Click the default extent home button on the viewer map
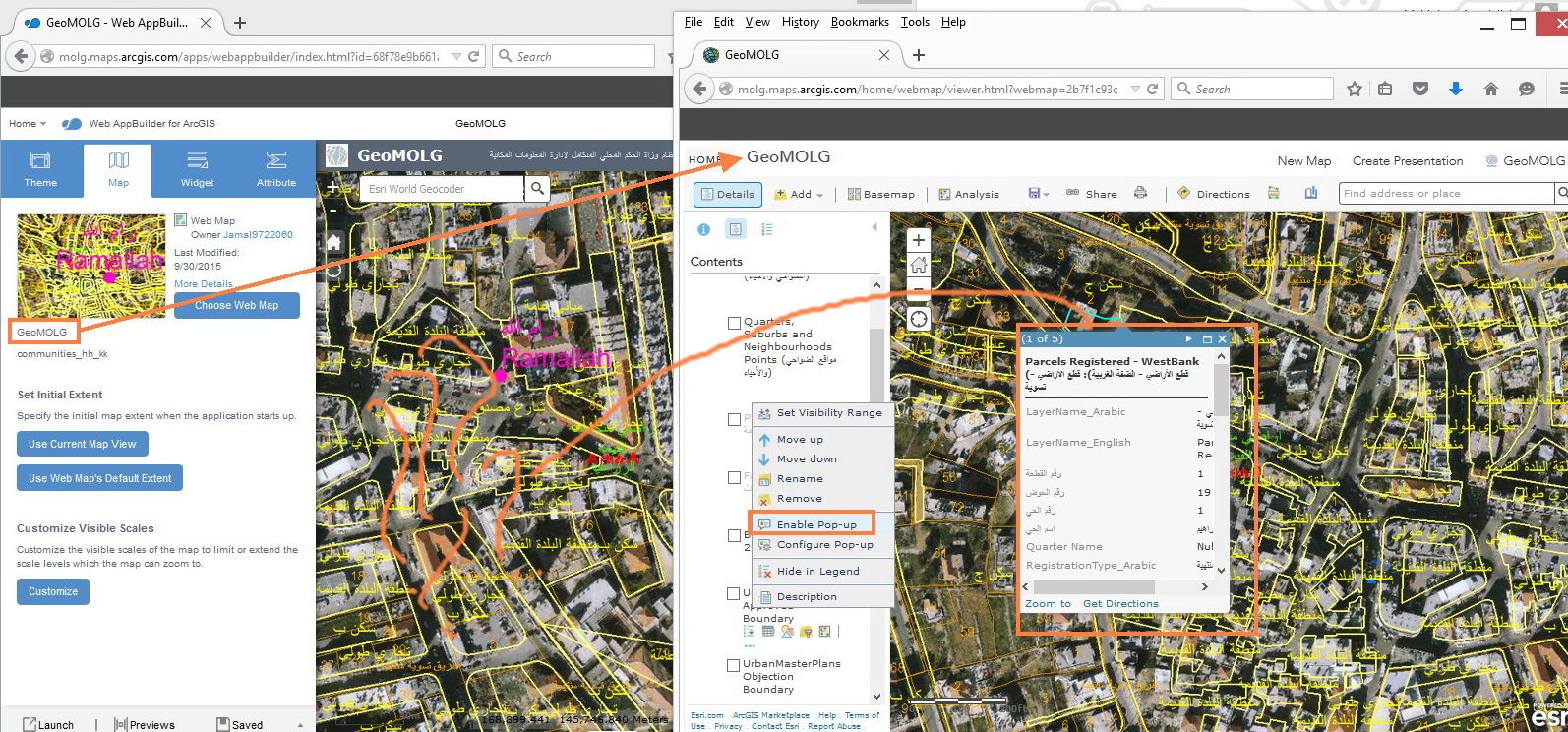This screenshot has height=732, width=1568. click(x=918, y=265)
